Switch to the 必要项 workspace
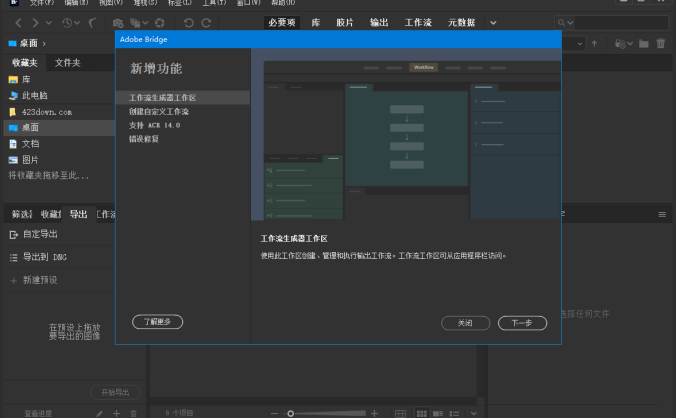The width and height of the screenshot is (676, 418). pyautogui.click(x=282, y=23)
